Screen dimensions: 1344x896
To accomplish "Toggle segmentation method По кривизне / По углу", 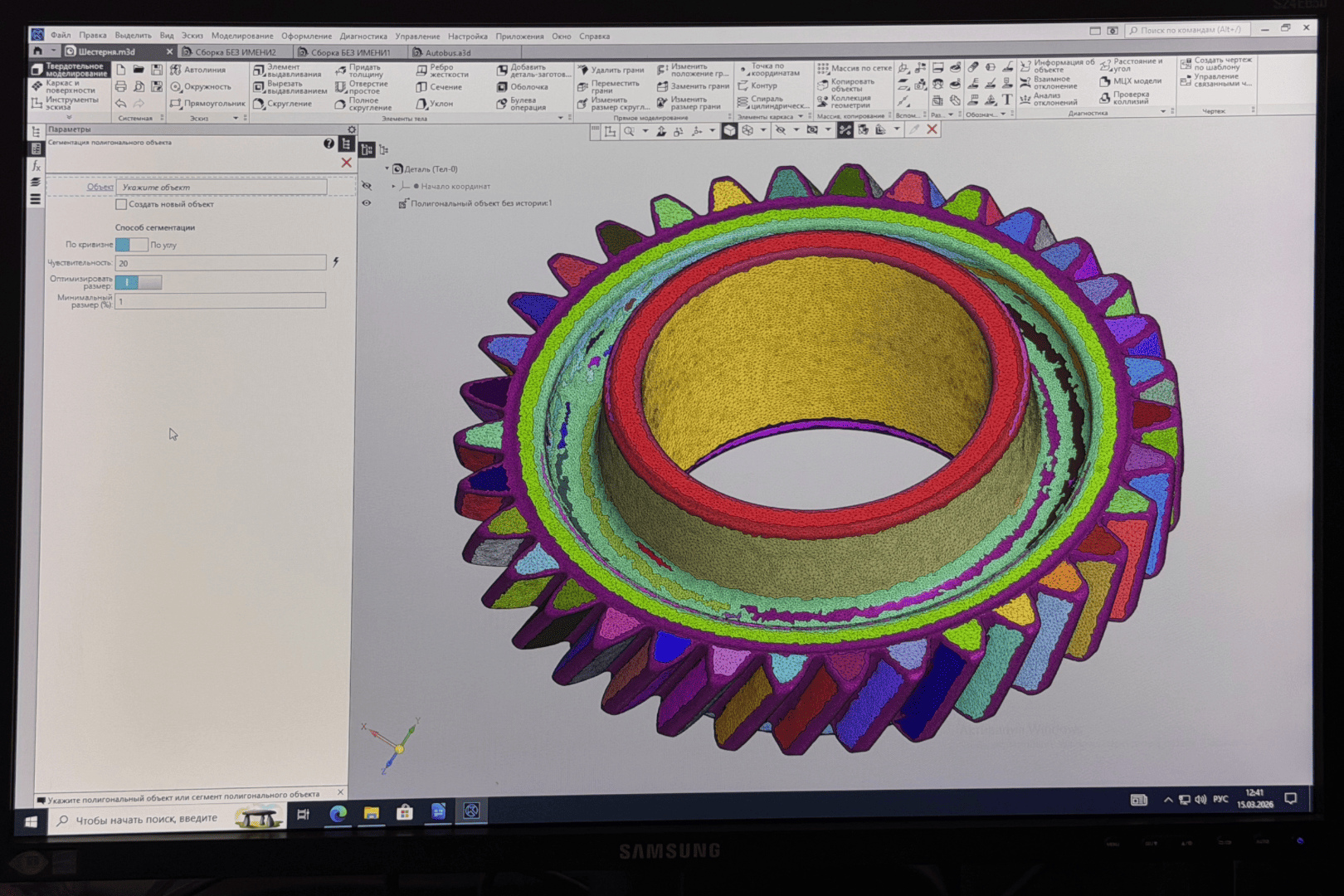I will click(x=131, y=245).
